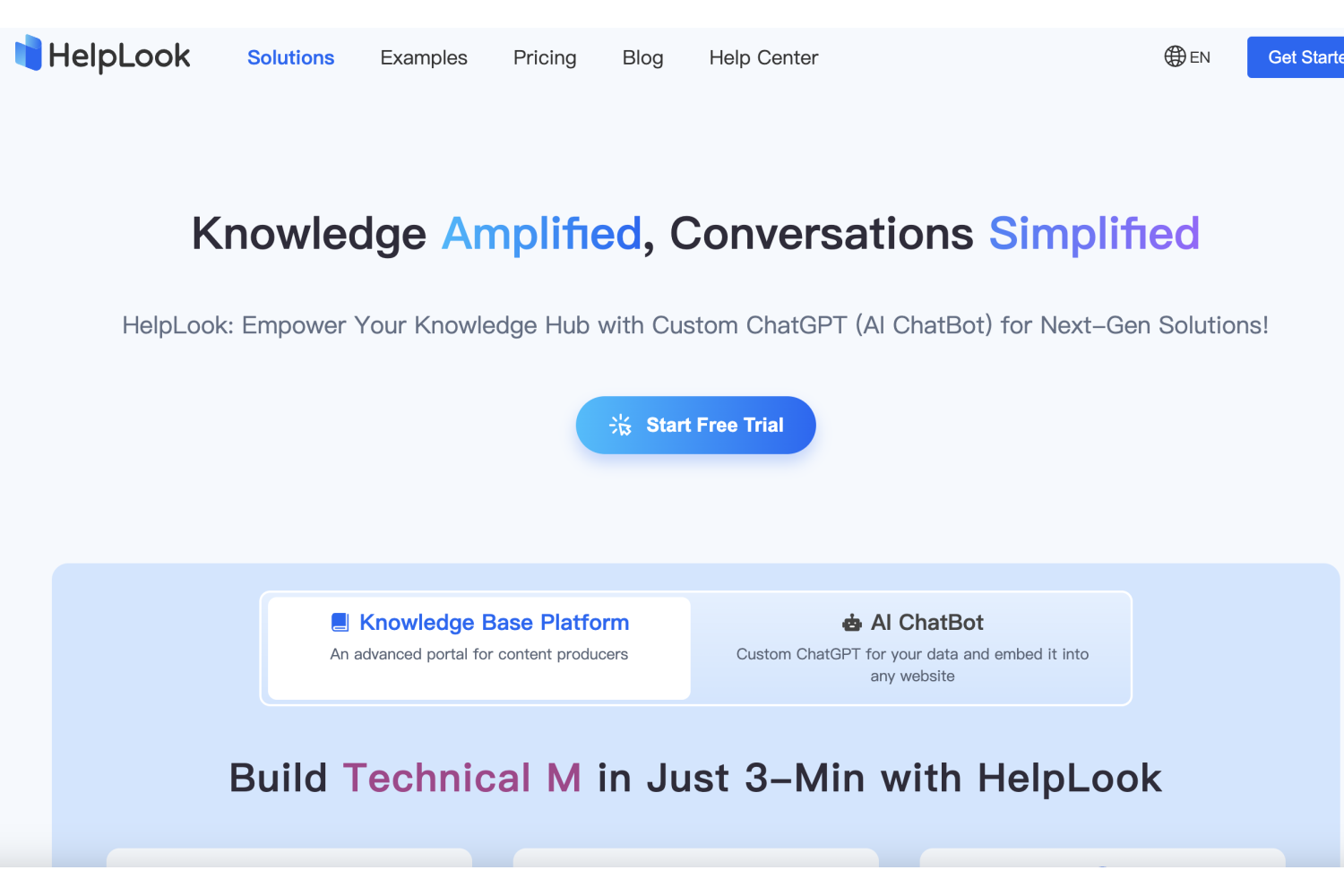Click the book icon beside Knowledge Base Platform
Image resolution: width=1344 pixels, height=896 pixels.
340,622
